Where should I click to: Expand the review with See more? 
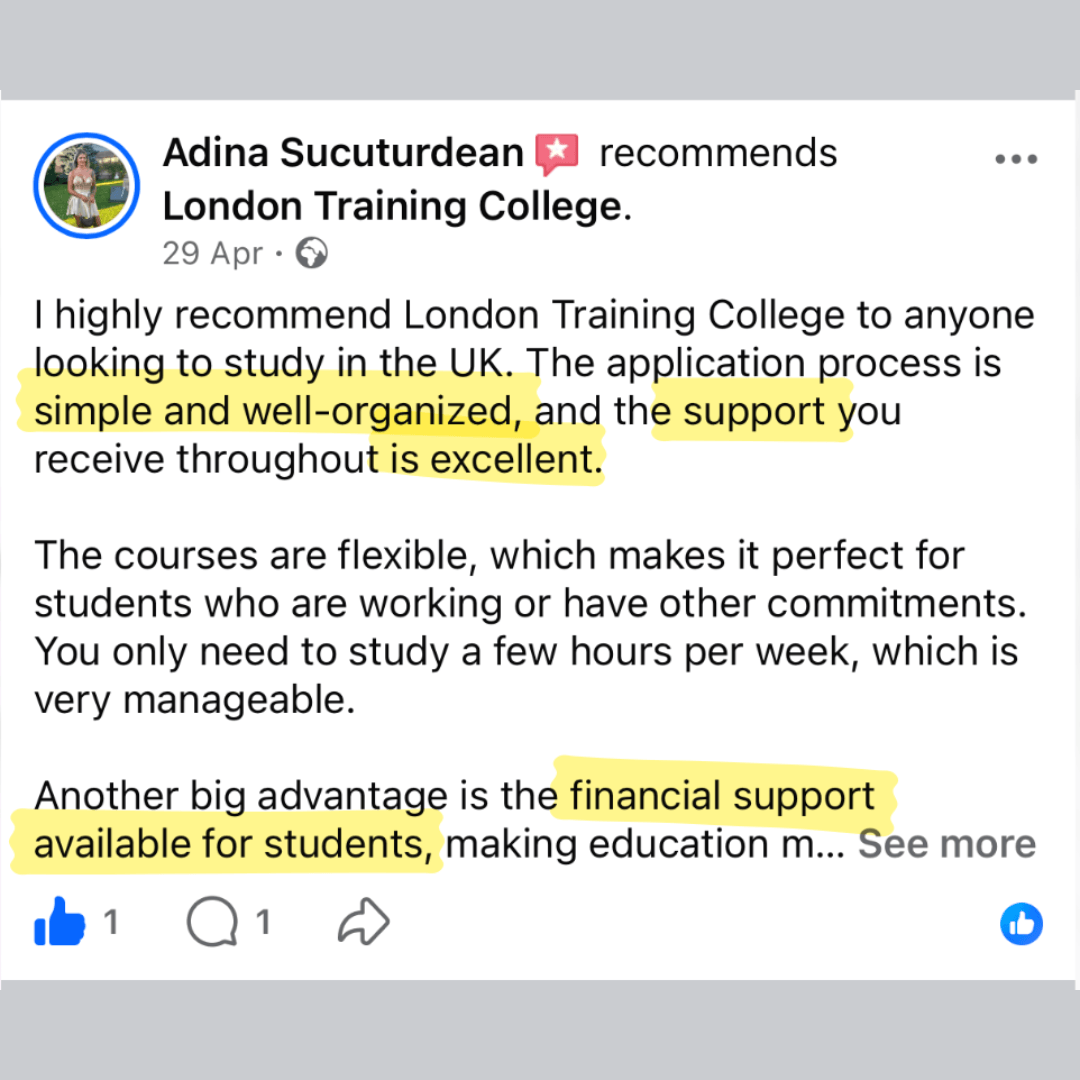(x=946, y=844)
